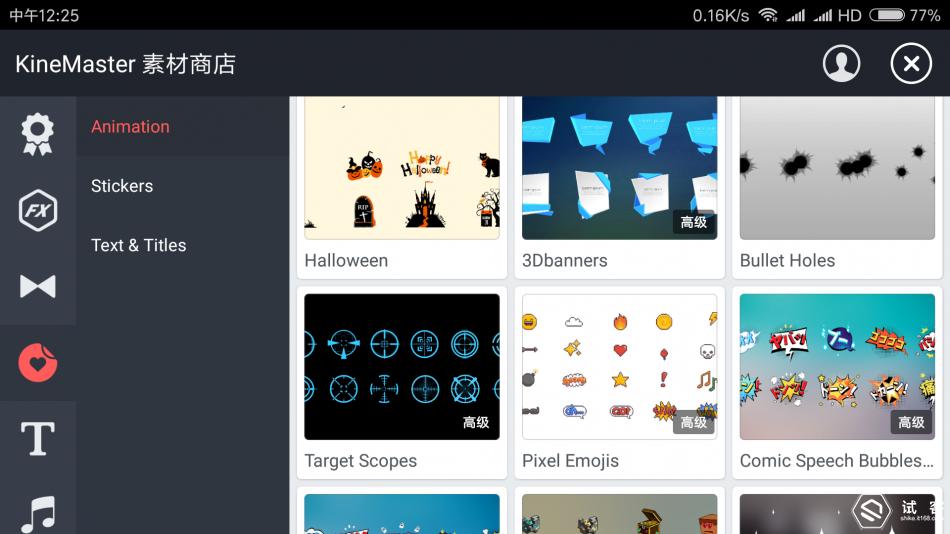
Task: Select the overlay heart sticker icon
Action: point(38,362)
